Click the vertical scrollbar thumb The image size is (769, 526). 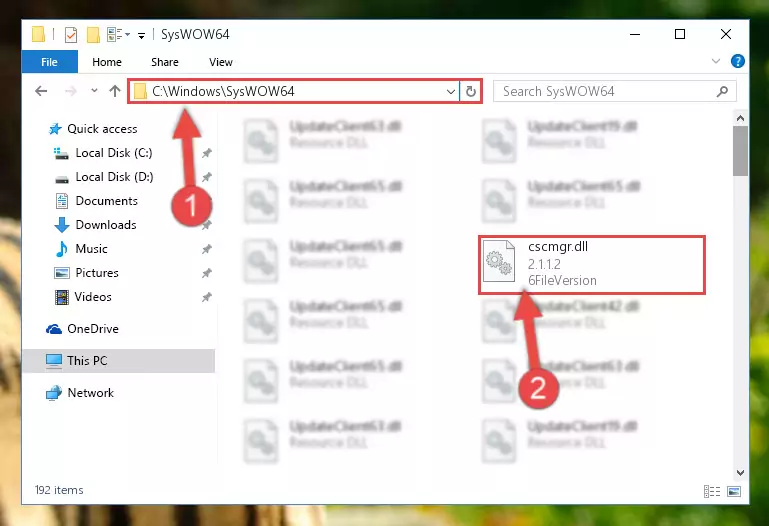pyautogui.click(x=740, y=151)
